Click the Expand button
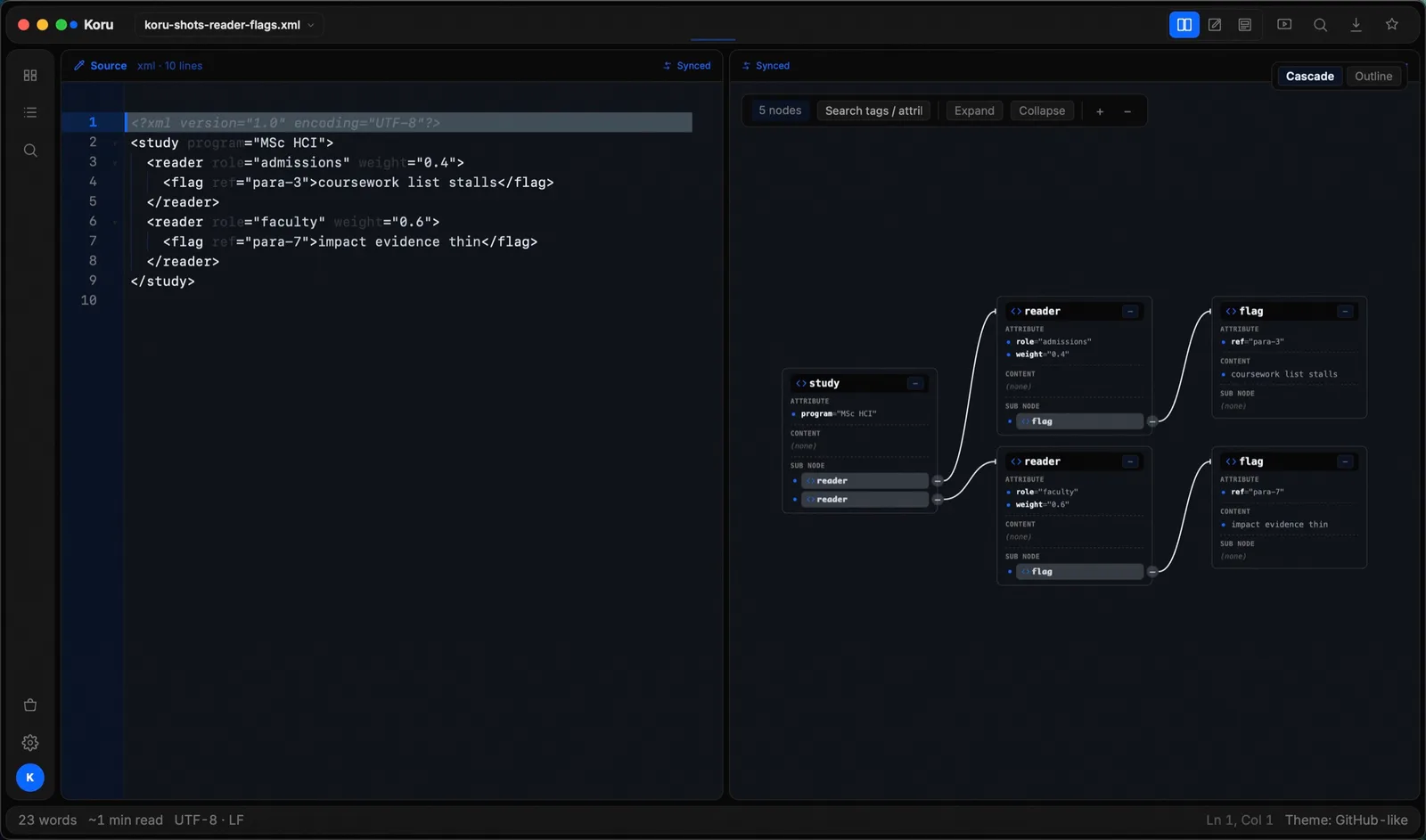This screenshot has height=840, width=1426. 974,111
